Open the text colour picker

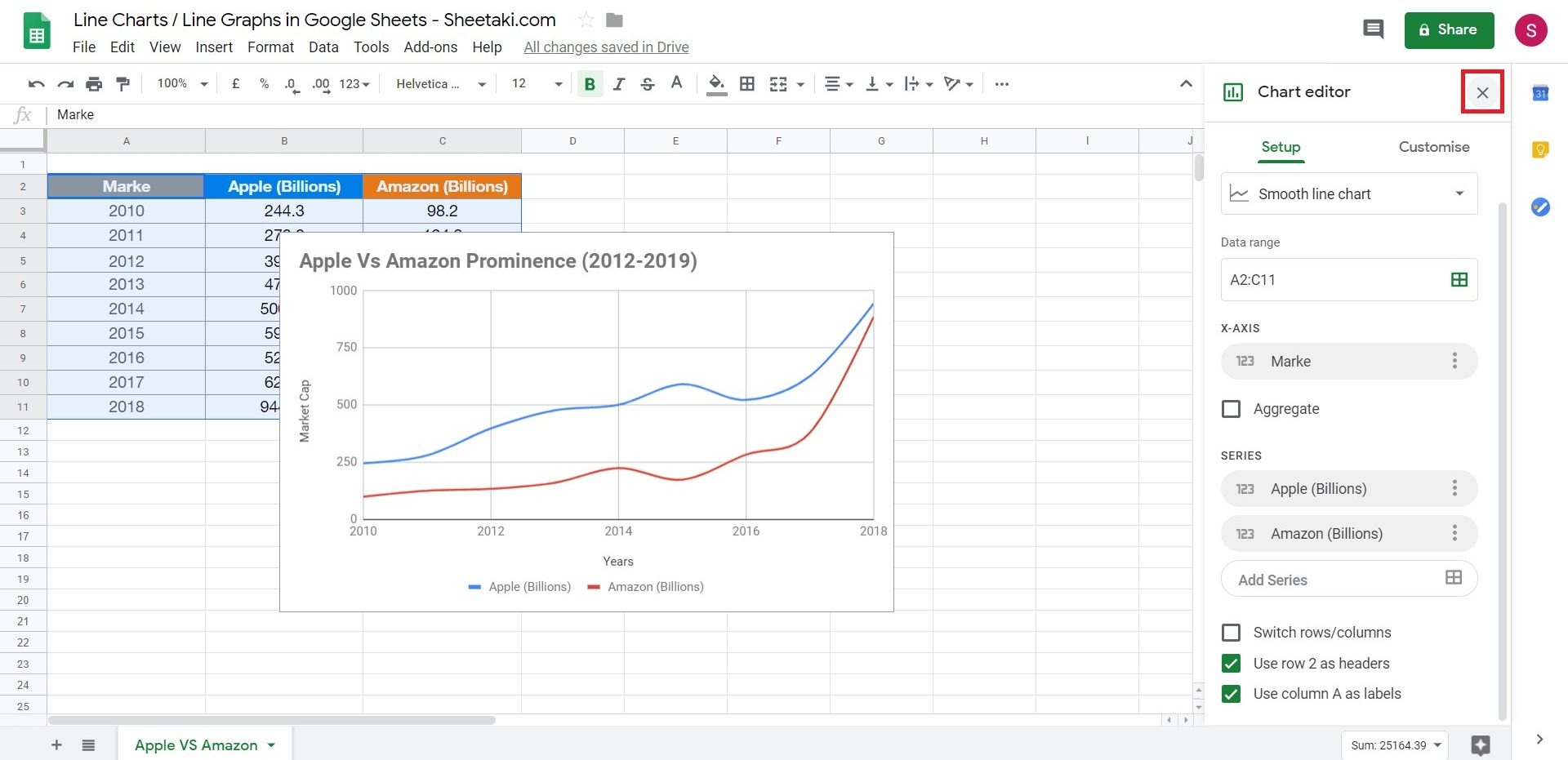pyautogui.click(x=676, y=83)
